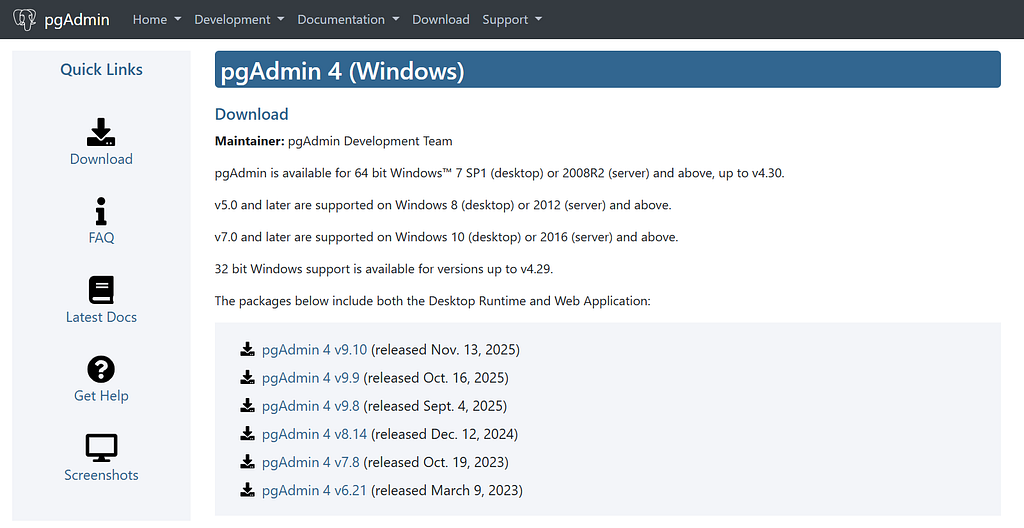Image resolution: width=1024 pixels, height=528 pixels.
Task: Click the Latest Docs book icon
Action: pyautogui.click(x=101, y=290)
